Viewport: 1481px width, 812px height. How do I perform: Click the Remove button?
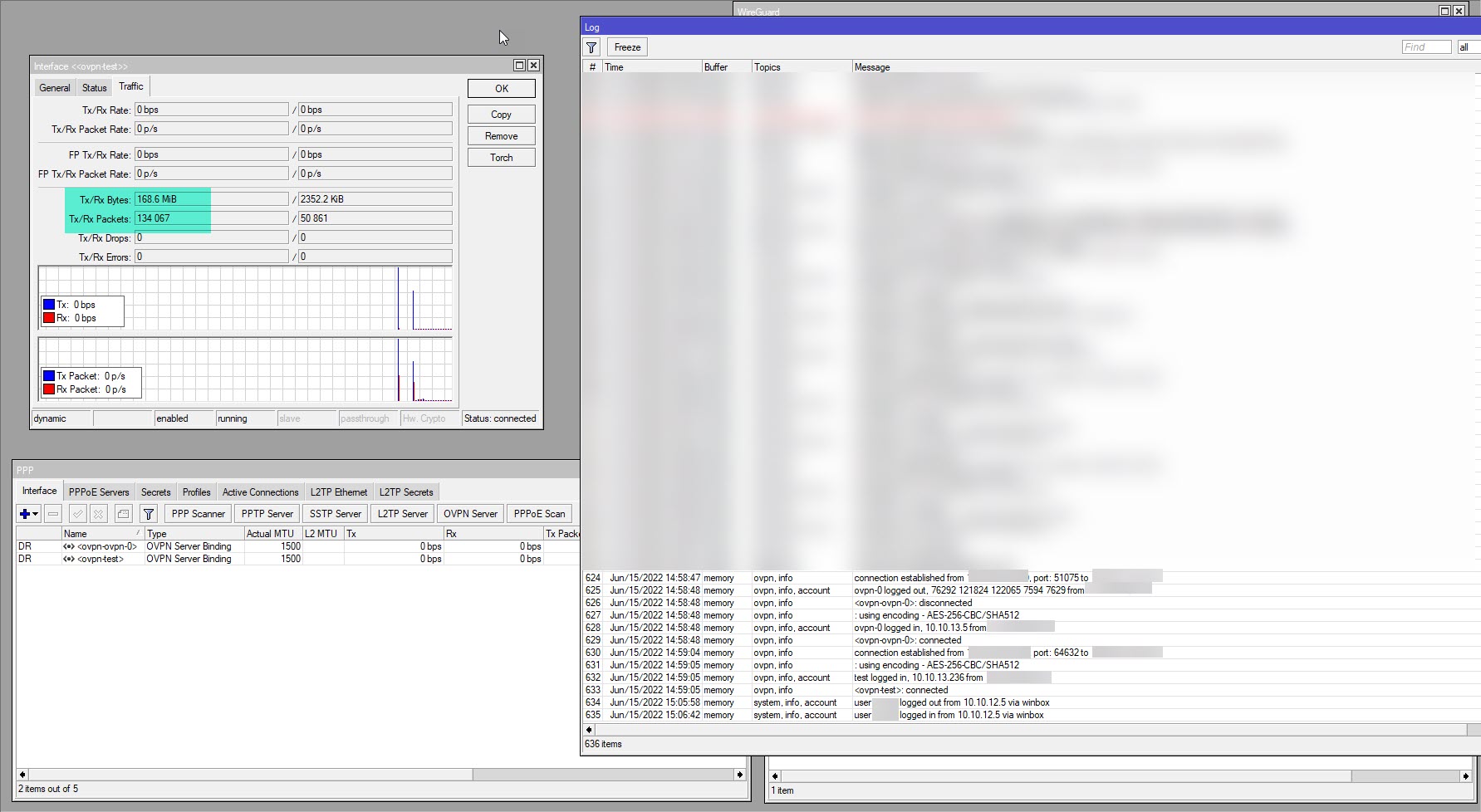pos(502,136)
